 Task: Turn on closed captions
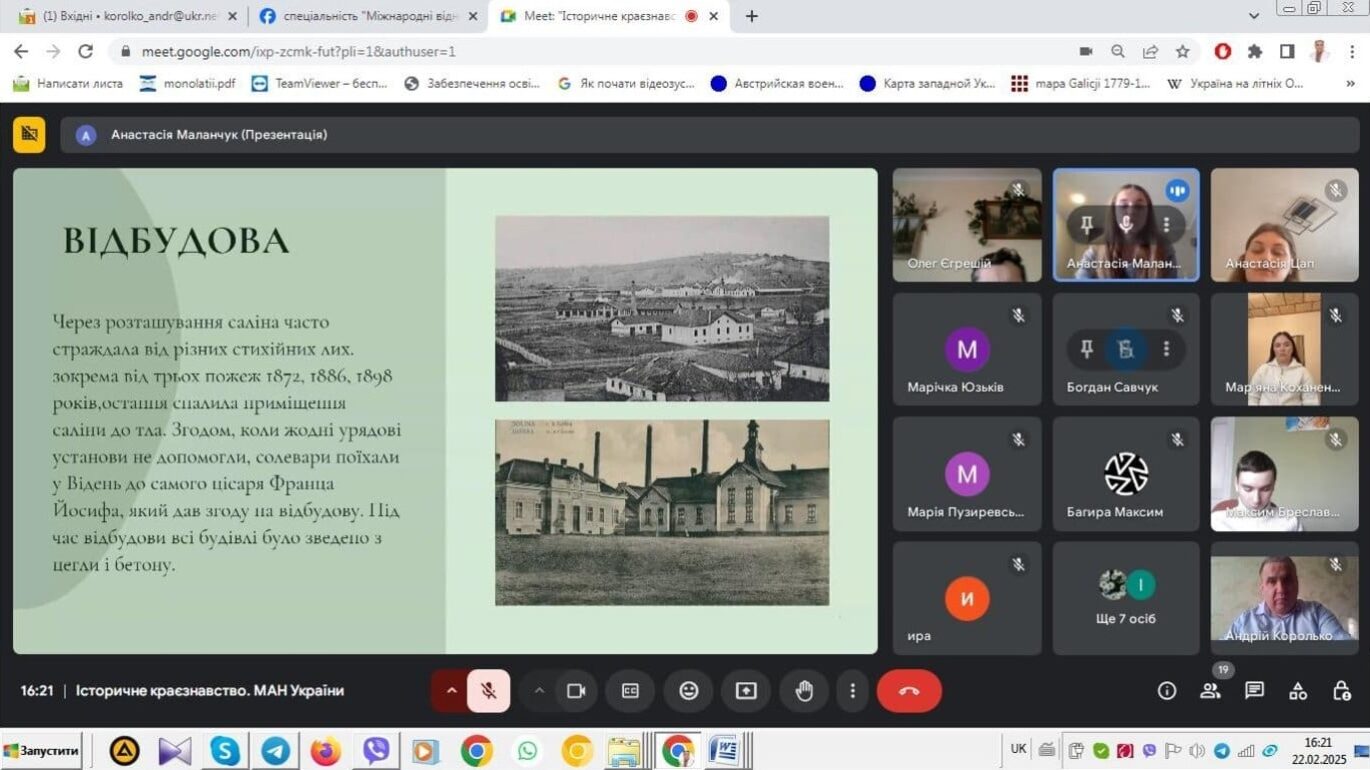(x=630, y=691)
